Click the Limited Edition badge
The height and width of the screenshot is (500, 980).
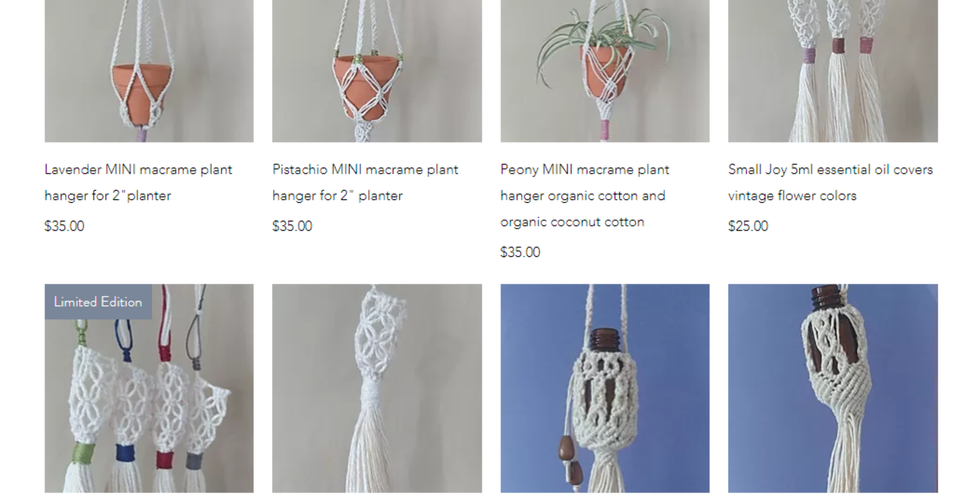click(98, 302)
